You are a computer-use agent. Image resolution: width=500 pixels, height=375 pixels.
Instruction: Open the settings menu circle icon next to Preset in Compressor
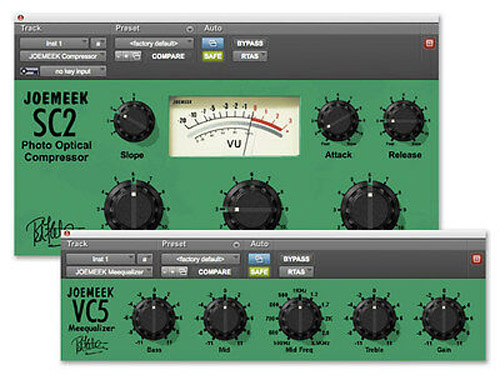tap(189, 29)
